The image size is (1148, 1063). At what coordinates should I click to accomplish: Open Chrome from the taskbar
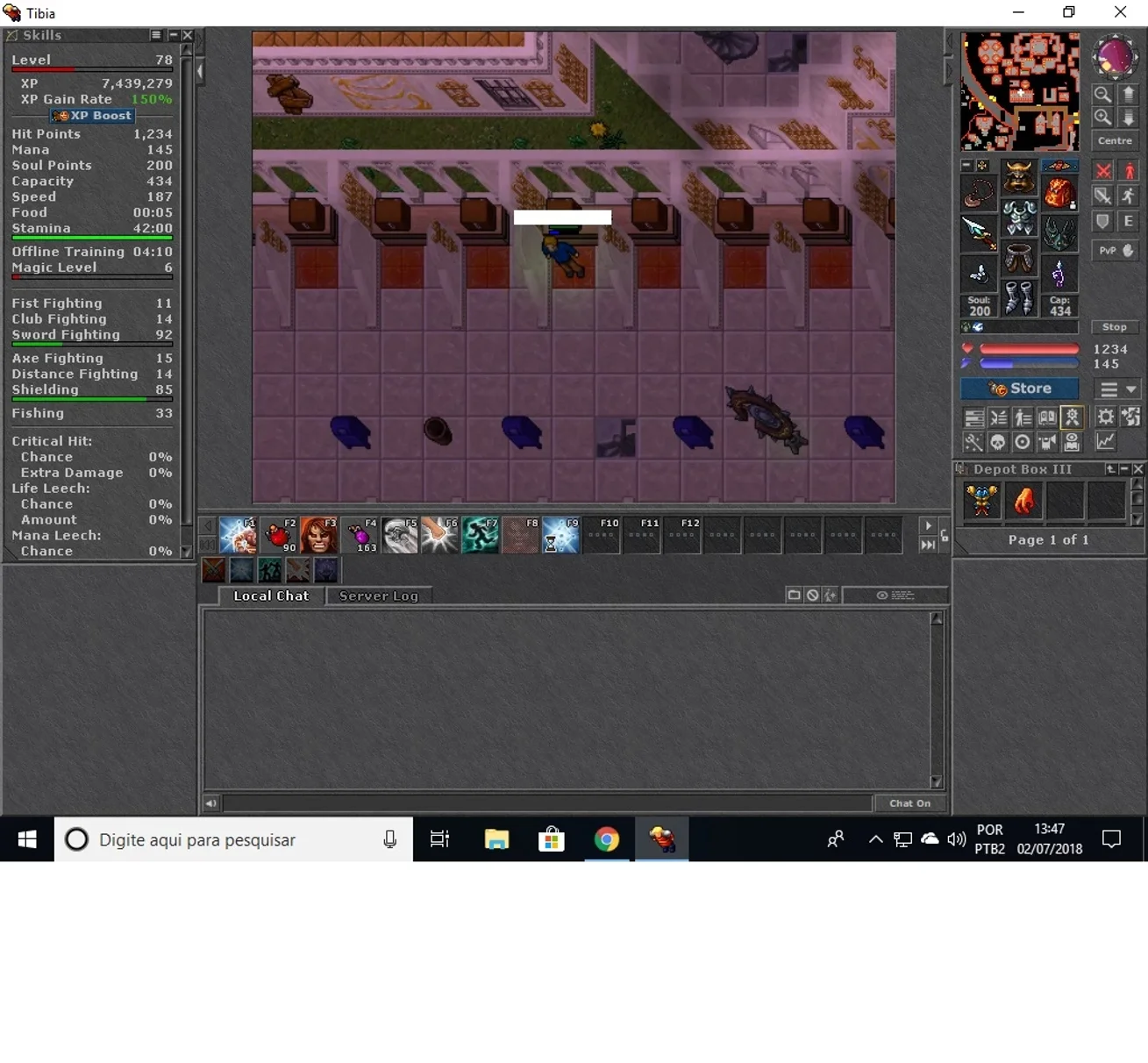point(606,839)
